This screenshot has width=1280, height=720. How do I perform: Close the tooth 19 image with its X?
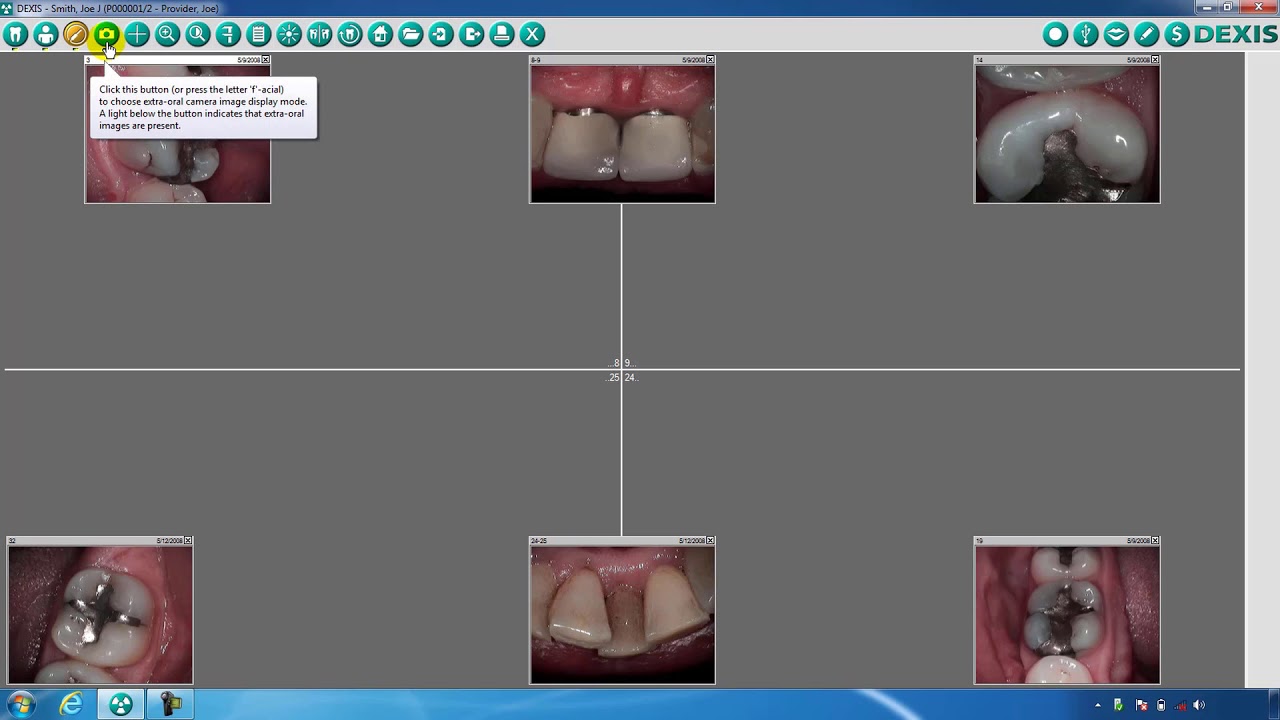(x=1156, y=541)
